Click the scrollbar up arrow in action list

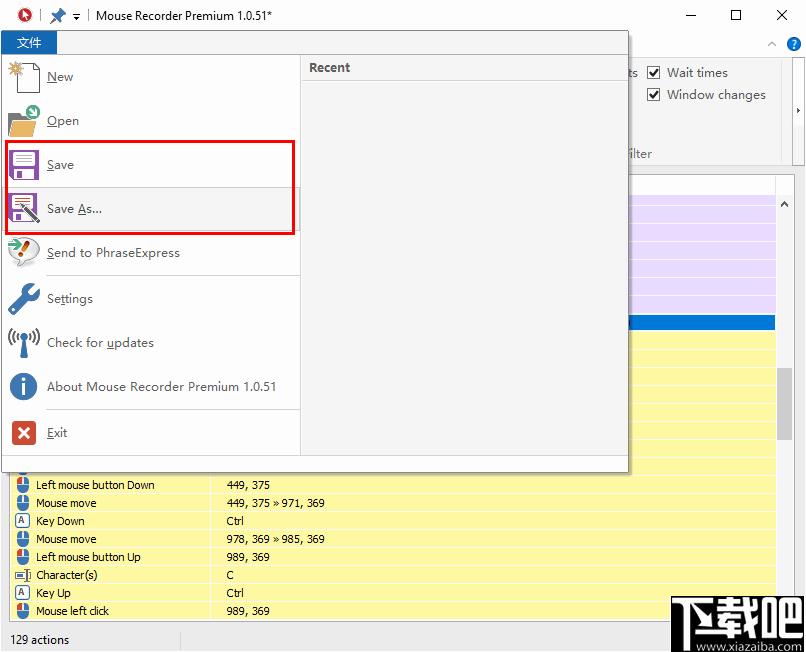click(784, 204)
